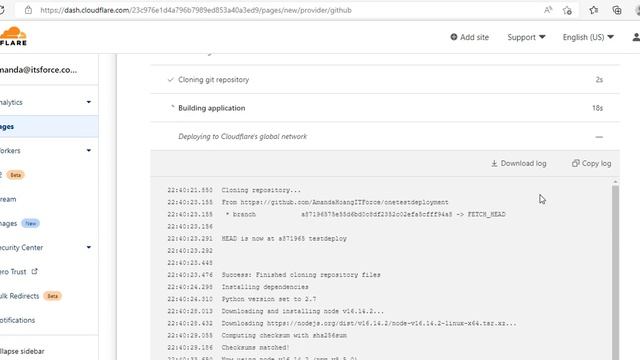Click the browser address bar URL
Image resolution: width=640 pixels, height=360 pixels.
coord(196,10)
